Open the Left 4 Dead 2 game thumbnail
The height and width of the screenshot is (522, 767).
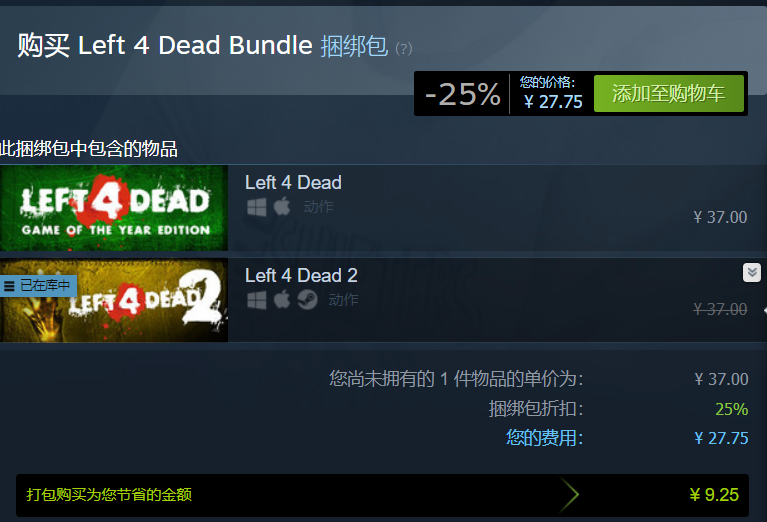coord(114,300)
